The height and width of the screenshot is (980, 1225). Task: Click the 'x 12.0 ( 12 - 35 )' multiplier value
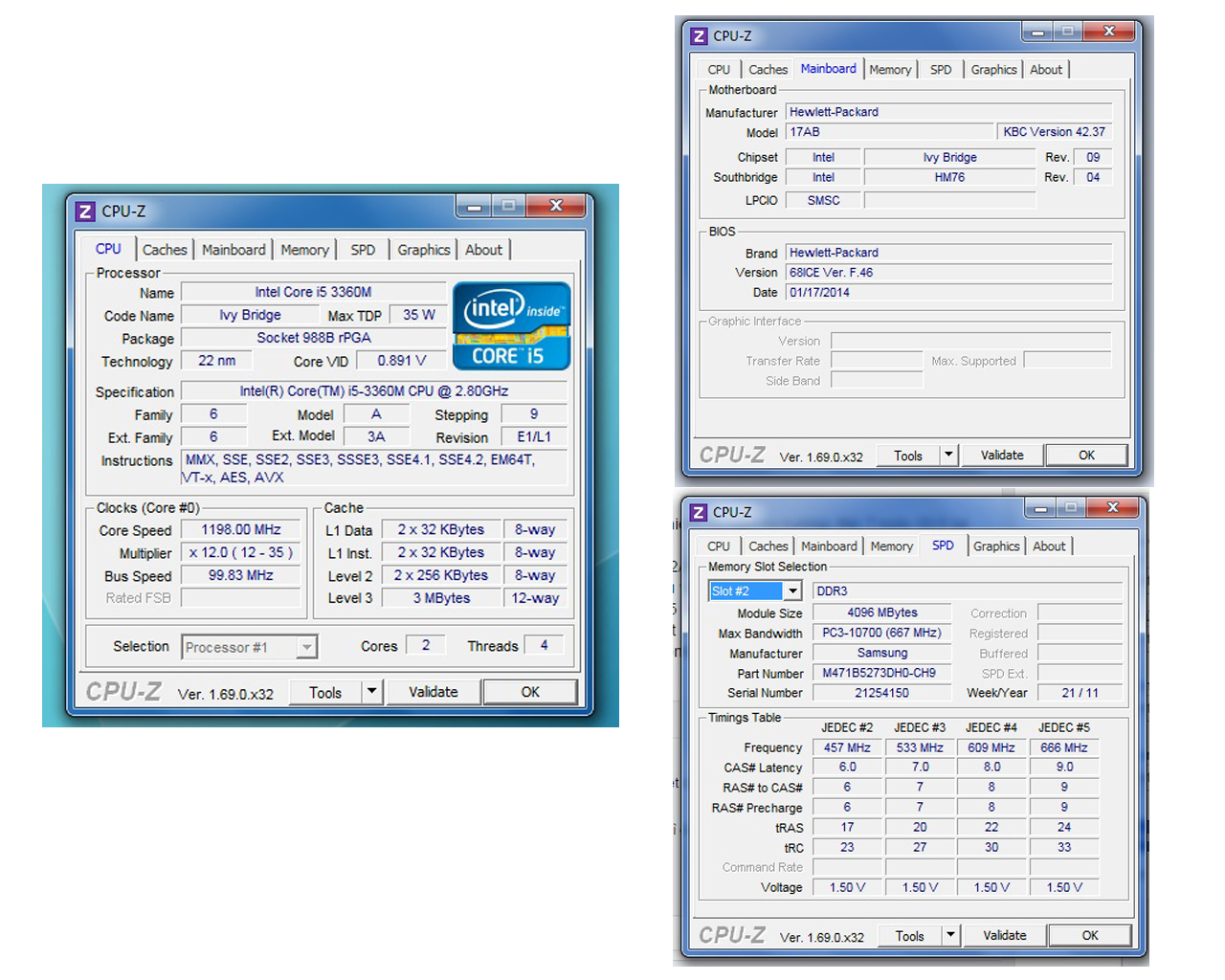241,552
